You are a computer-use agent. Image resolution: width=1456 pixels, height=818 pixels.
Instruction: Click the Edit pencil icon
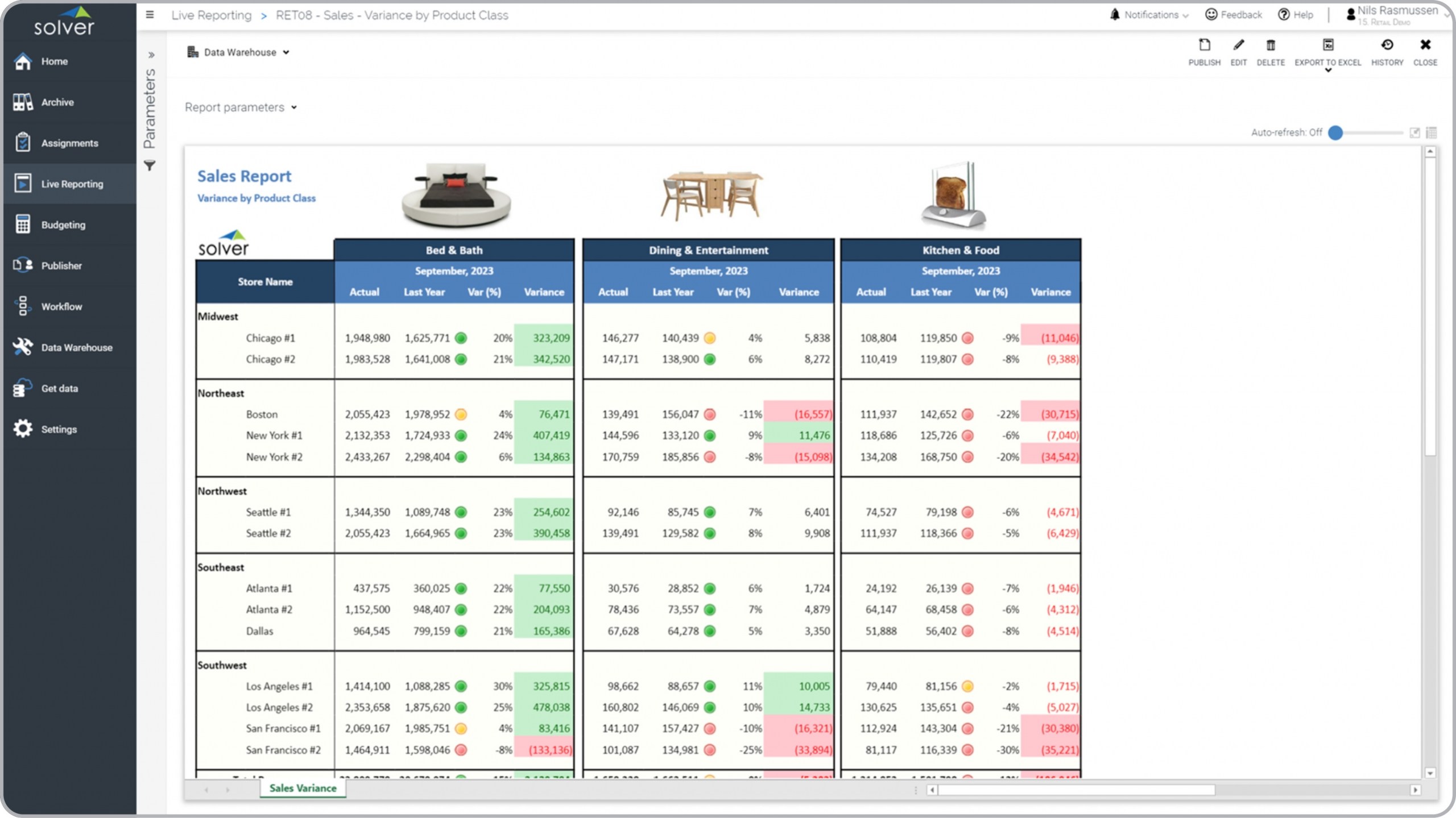point(1238,45)
